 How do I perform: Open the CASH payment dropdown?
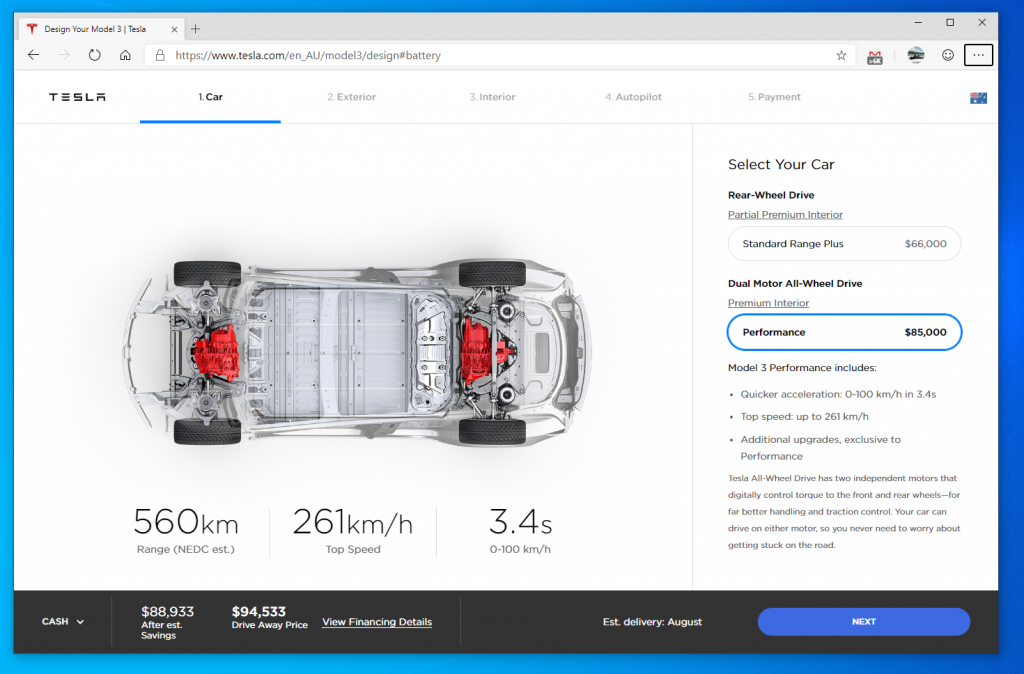63,622
